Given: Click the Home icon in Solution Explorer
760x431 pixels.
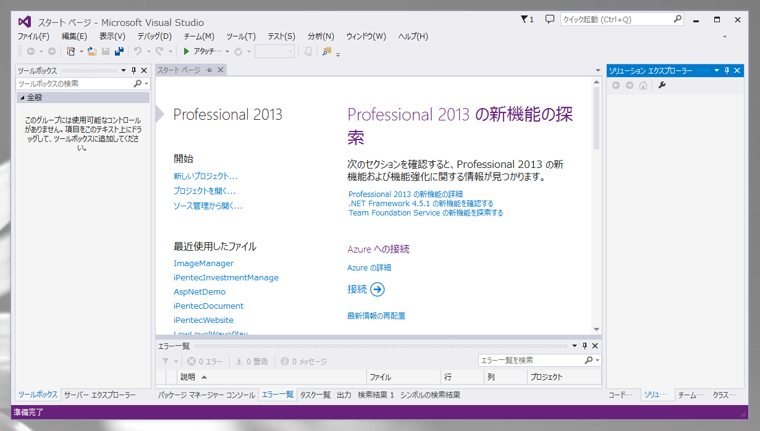Looking at the screenshot, I should click(x=643, y=85).
